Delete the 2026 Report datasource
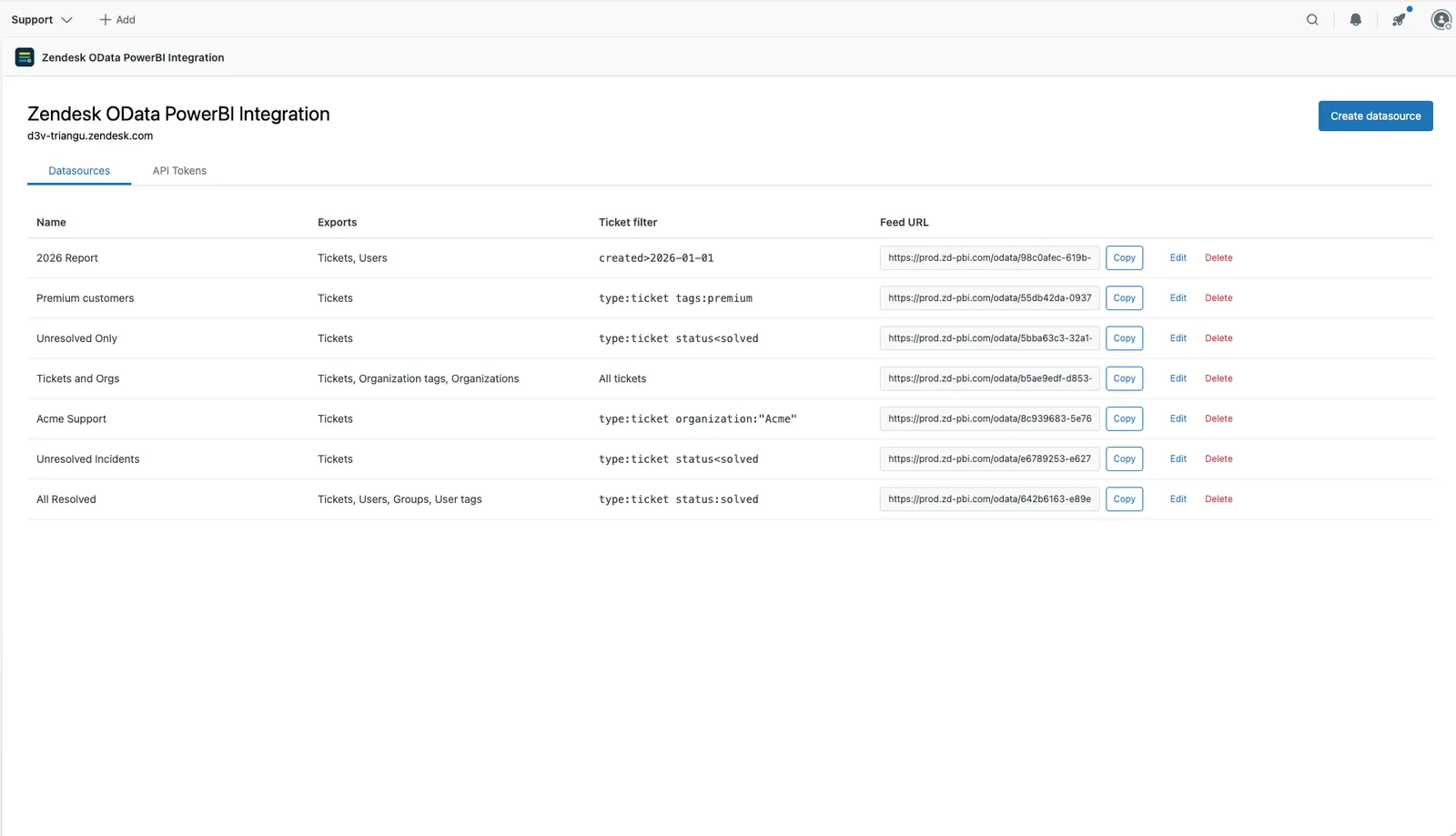The height and width of the screenshot is (836, 1456). tap(1218, 258)
